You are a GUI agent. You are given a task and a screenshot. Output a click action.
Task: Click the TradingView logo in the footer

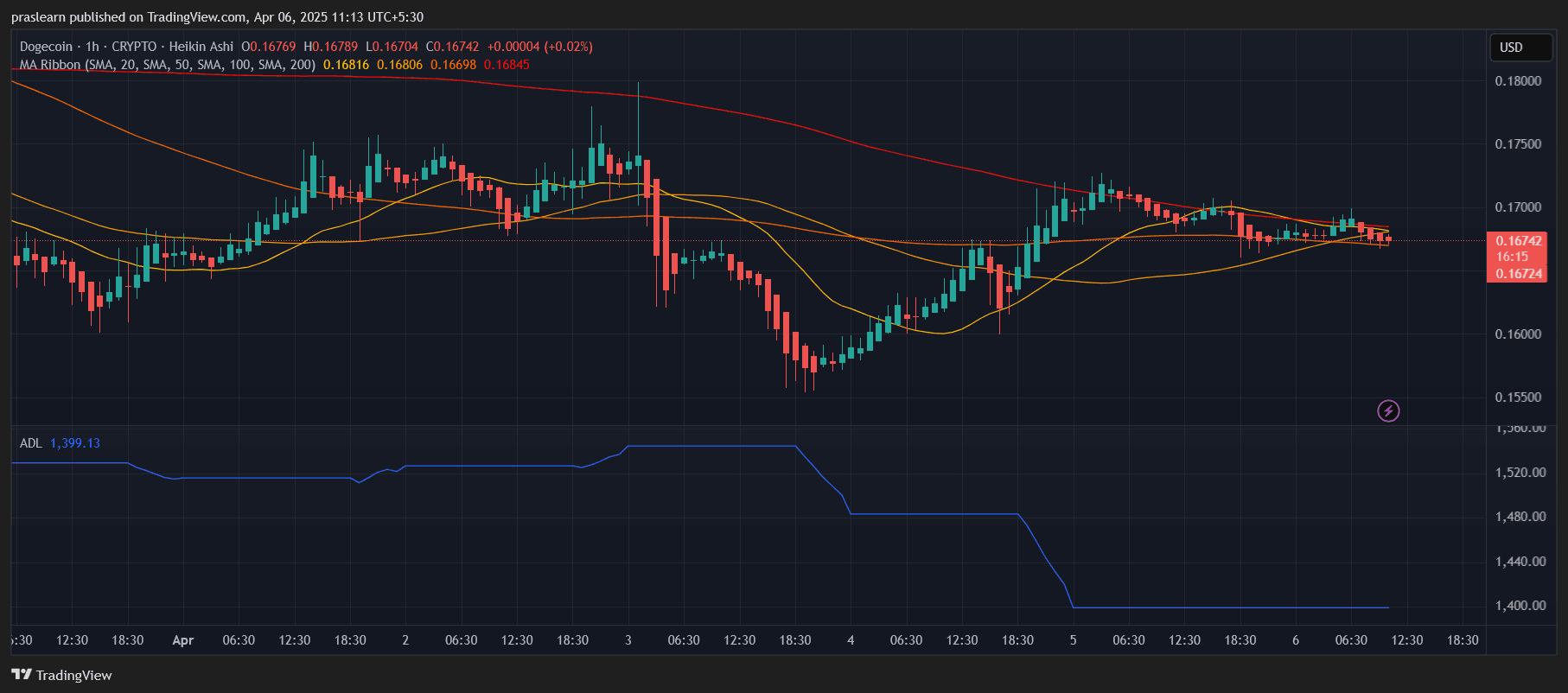62,675
